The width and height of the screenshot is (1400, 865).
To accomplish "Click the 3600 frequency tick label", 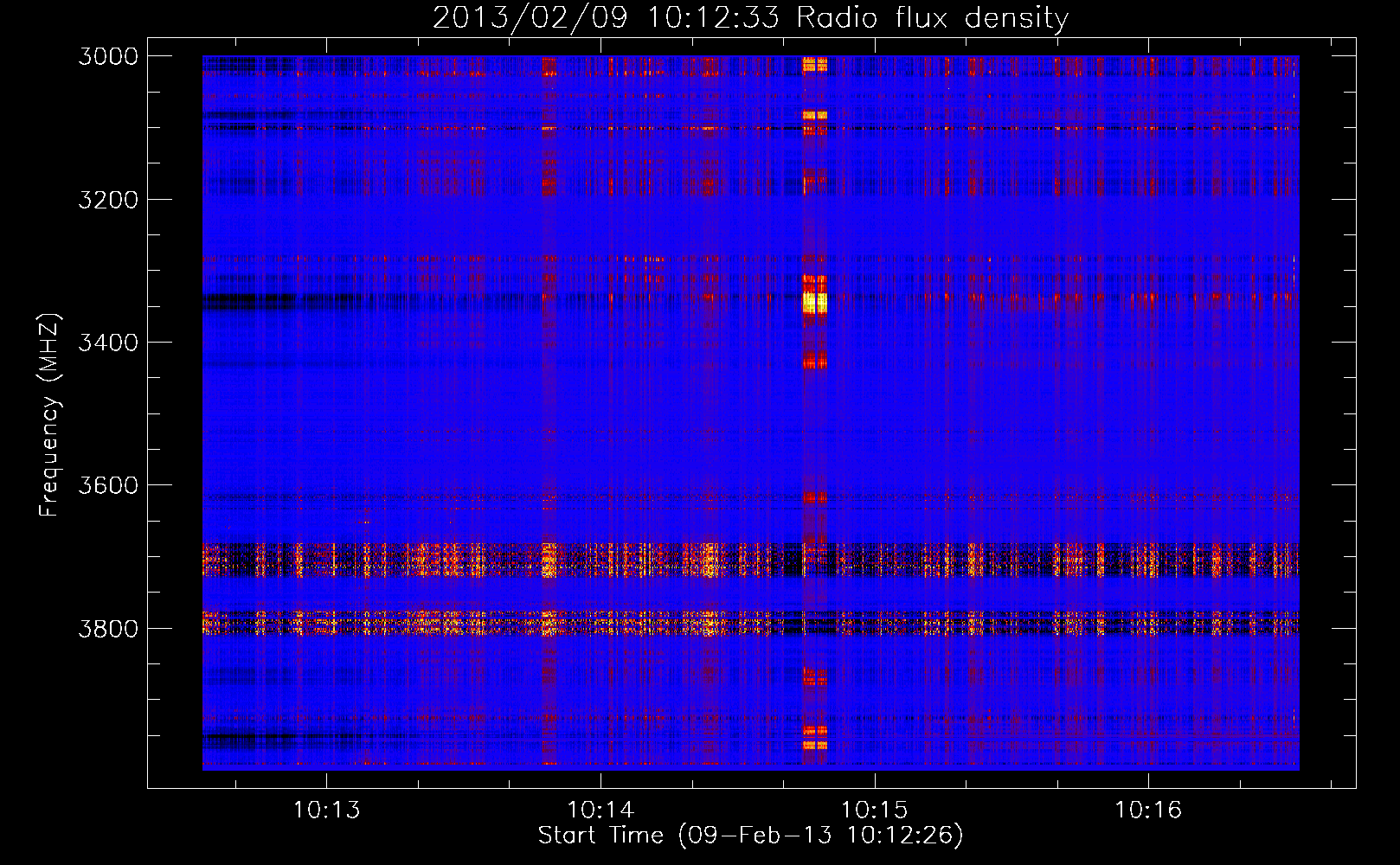I will click(x=108, y=485).
